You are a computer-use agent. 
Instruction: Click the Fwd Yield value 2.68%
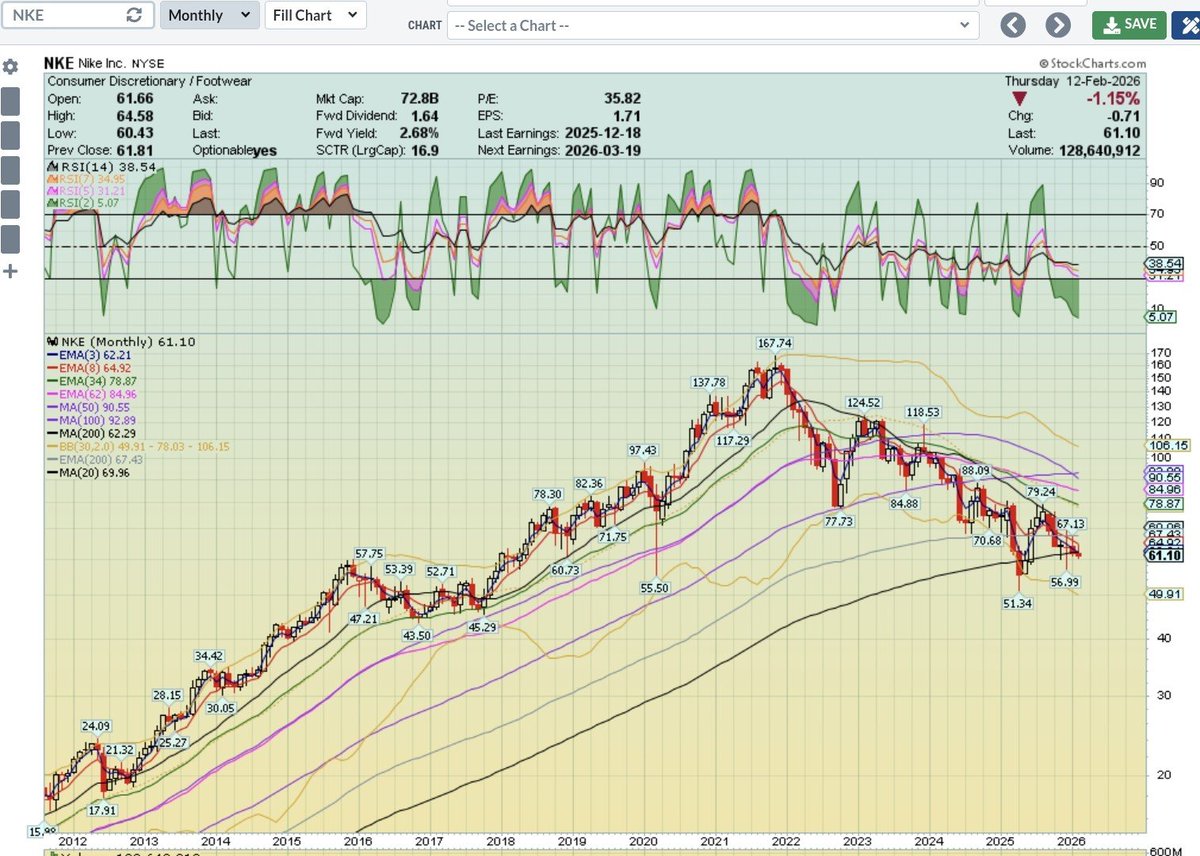click(419, 133)
